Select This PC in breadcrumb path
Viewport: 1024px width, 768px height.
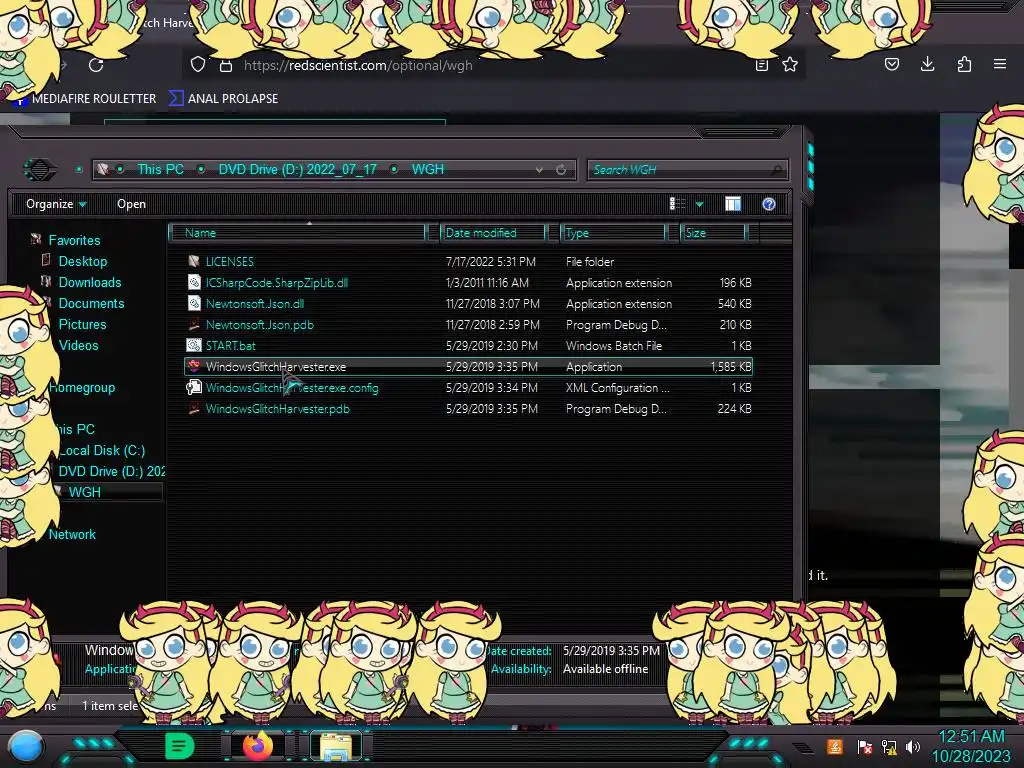click(160, 169)
